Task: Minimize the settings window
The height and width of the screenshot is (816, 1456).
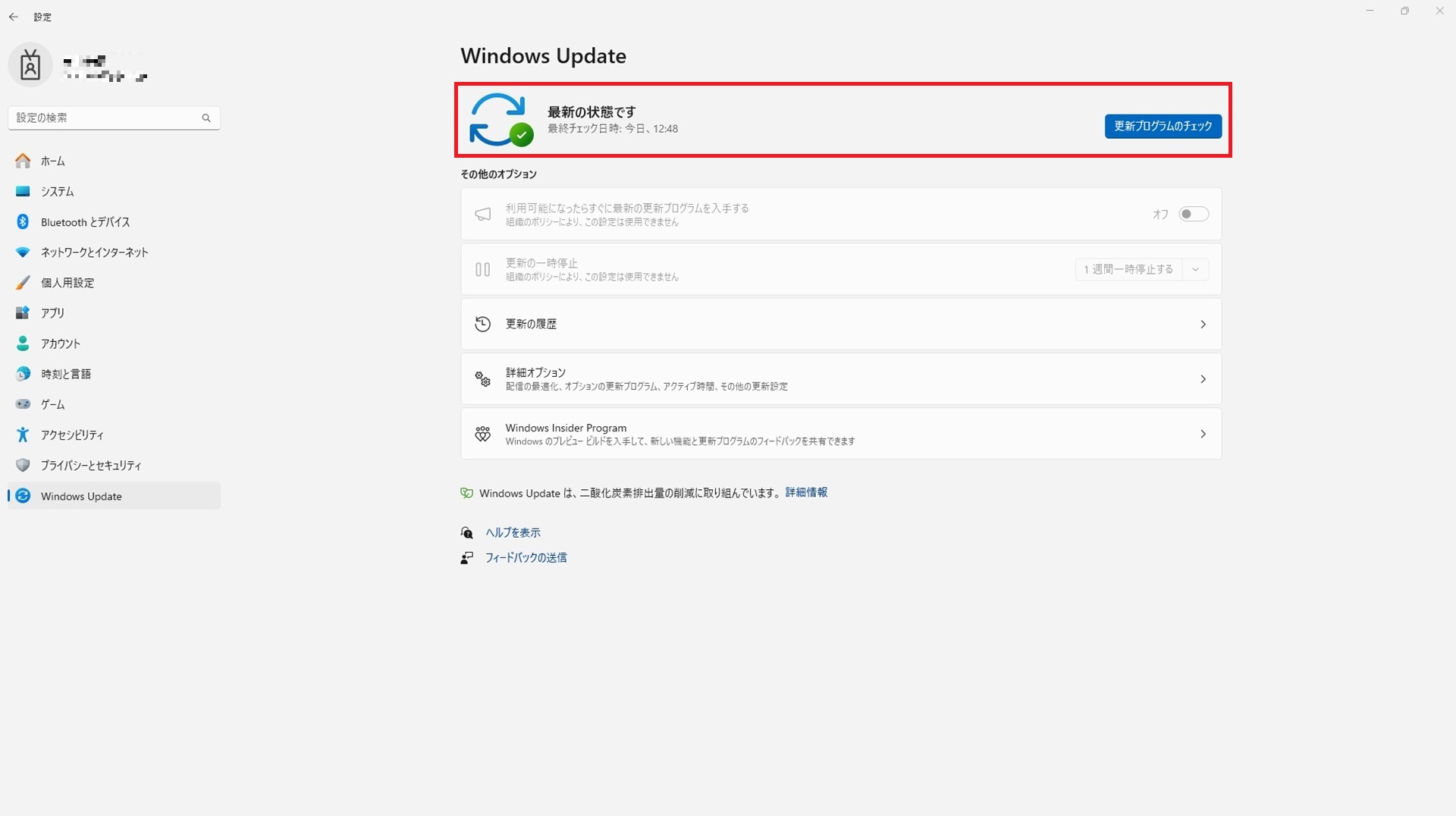Action: click(1370, 11)
